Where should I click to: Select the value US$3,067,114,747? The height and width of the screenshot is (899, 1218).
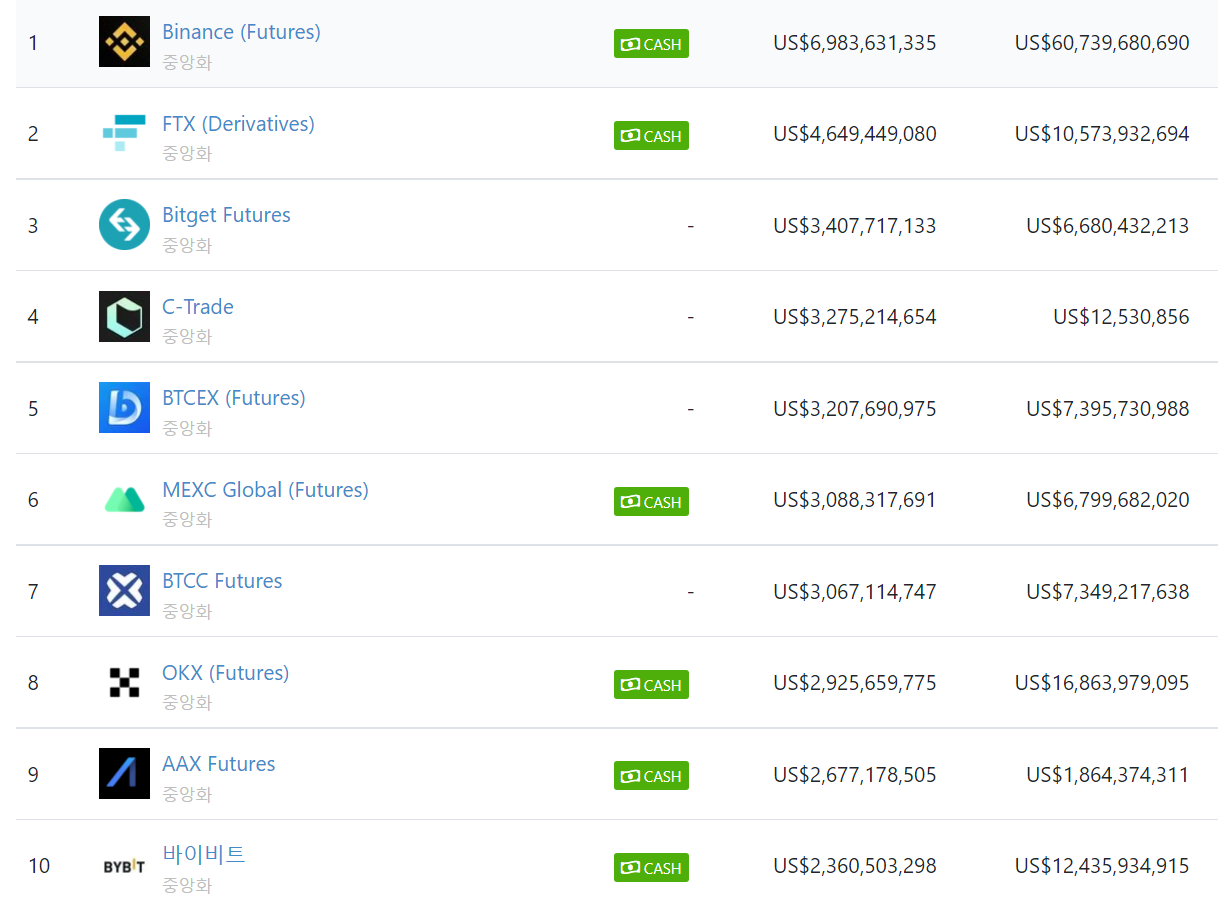coord(855,592)
